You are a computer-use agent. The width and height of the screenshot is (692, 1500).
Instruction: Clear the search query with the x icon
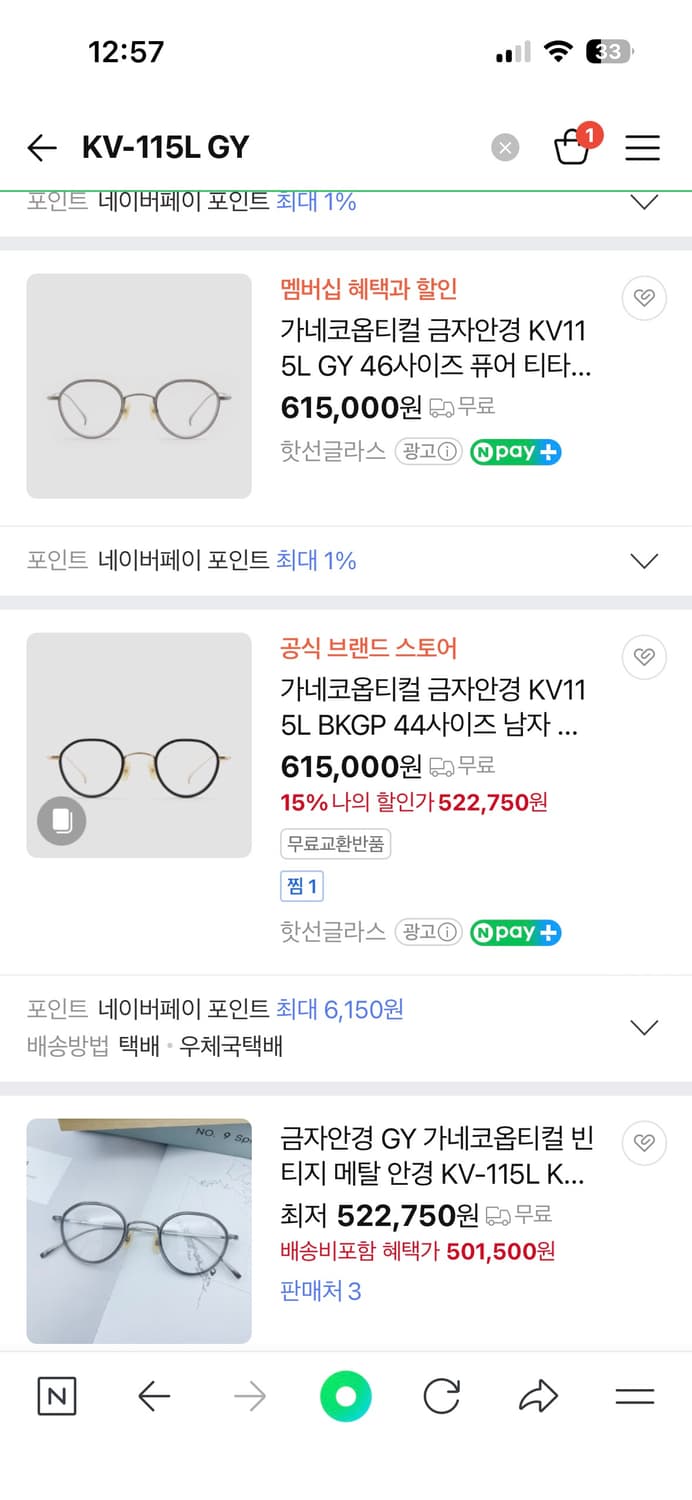point(506,147)
